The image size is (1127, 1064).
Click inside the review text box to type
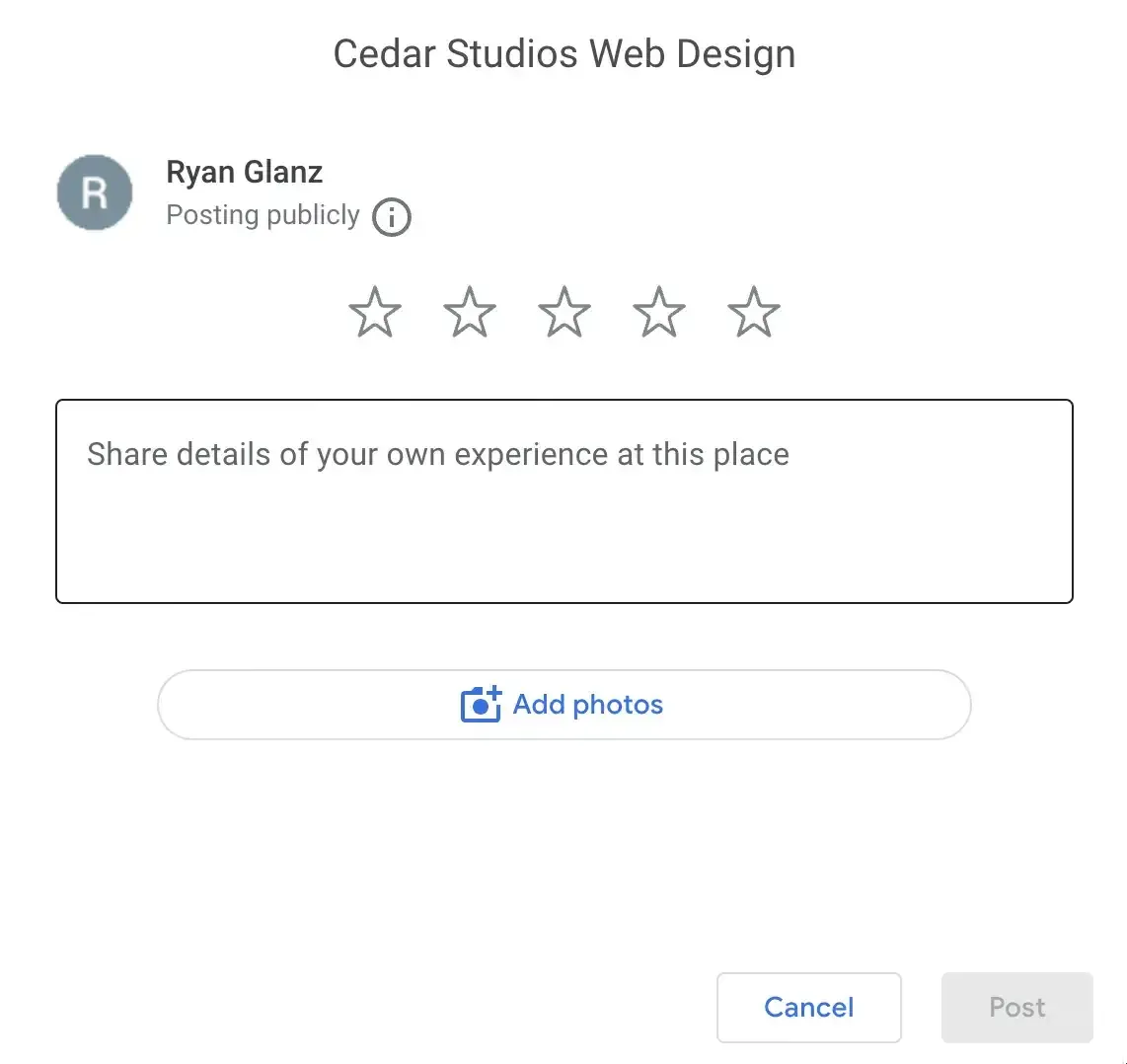tap(563, 501)
